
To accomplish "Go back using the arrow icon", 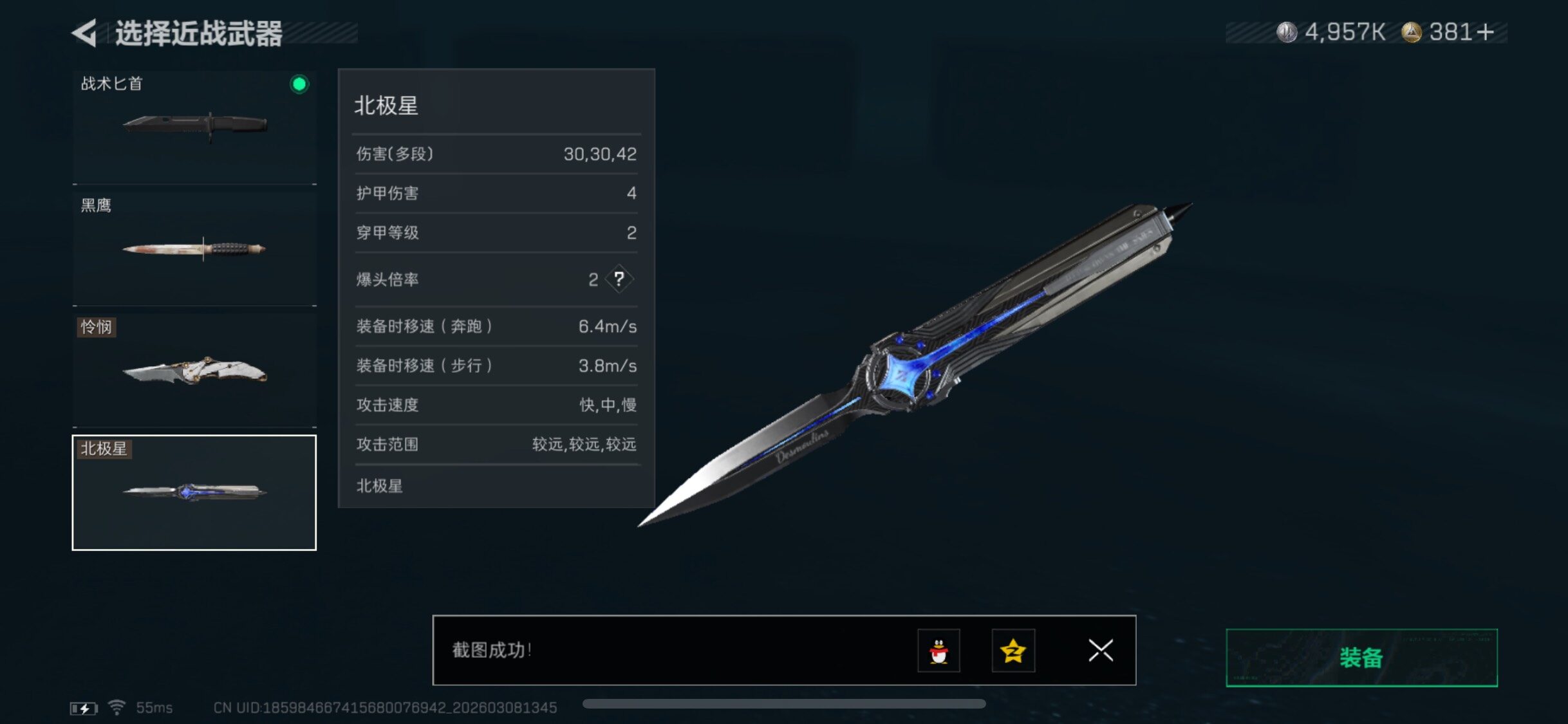I will click(84, 33).
